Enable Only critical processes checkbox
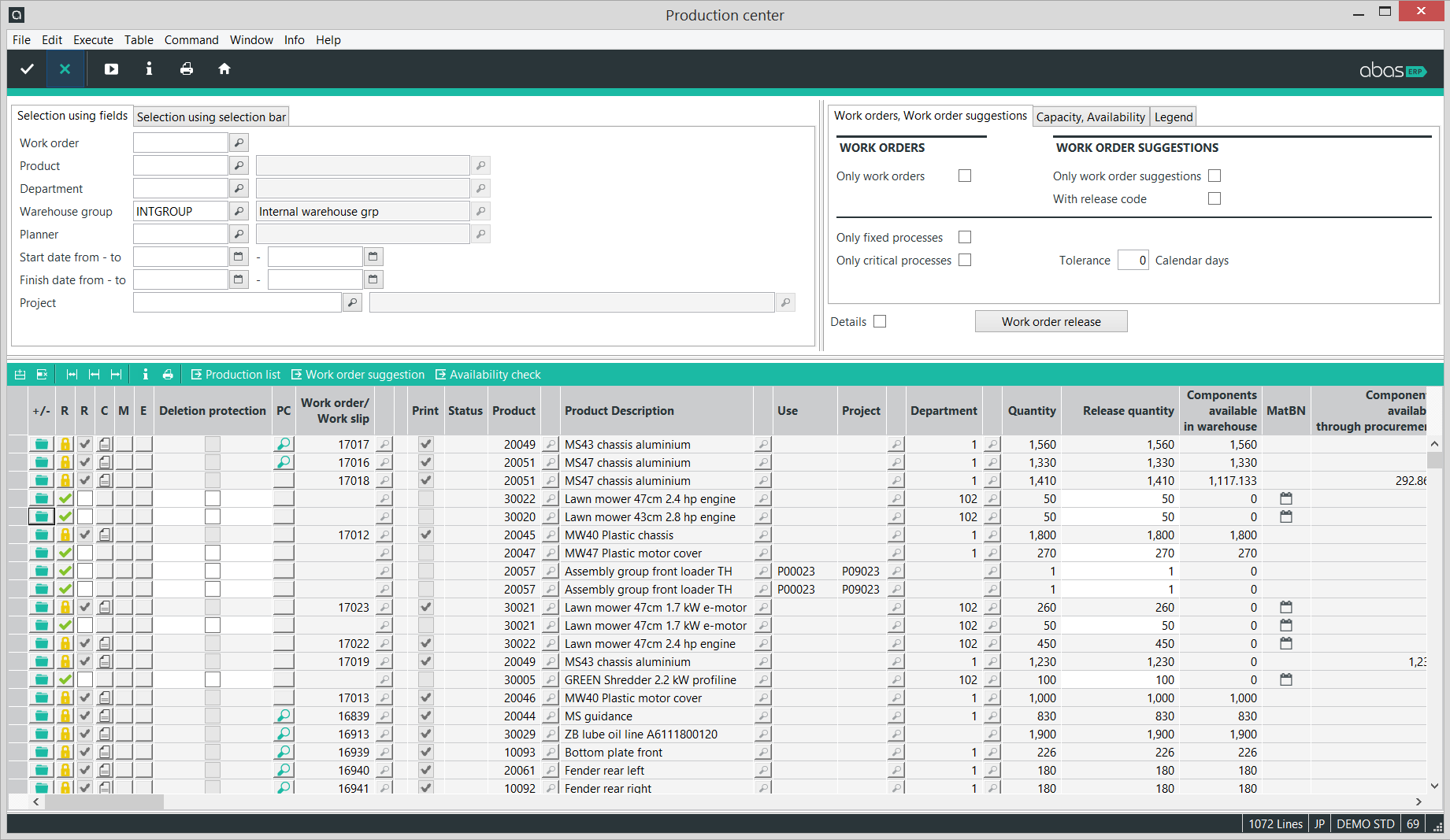Image resolution: width=1450 pixels, height=840 pixels. (x=965, y=260)
